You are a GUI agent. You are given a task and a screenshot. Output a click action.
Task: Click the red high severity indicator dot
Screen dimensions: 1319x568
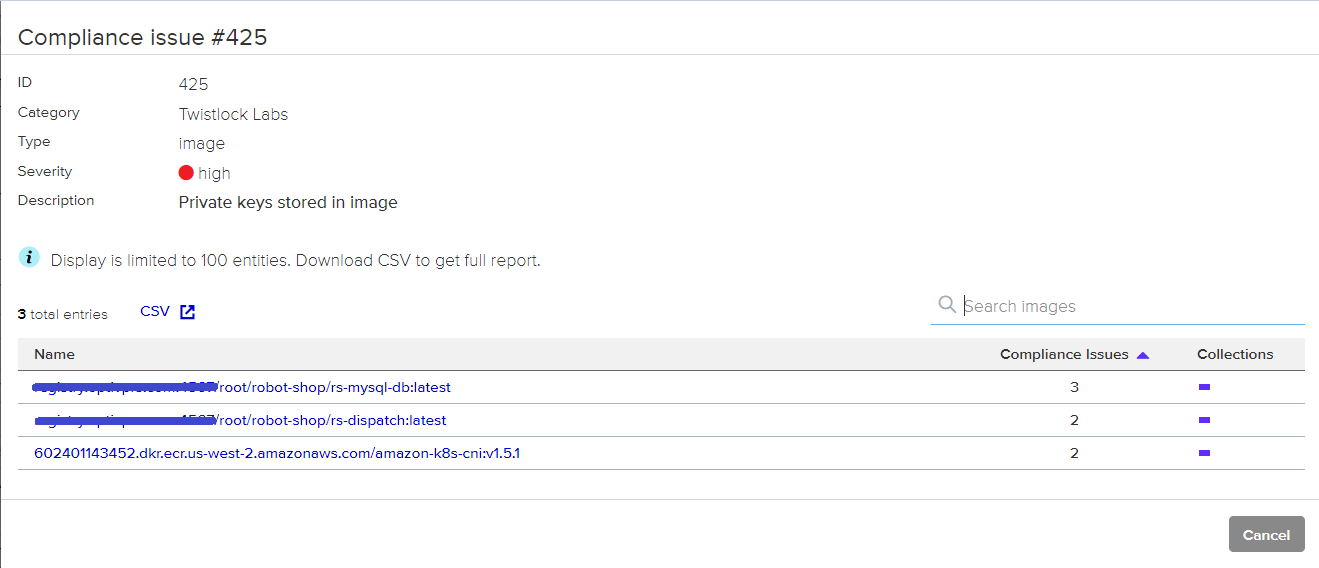pos(186,173)
